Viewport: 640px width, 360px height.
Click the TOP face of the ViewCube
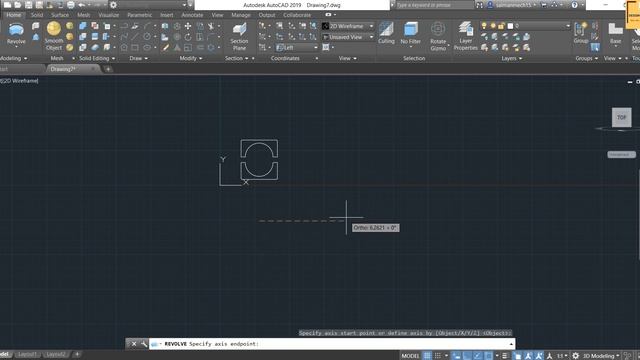coord(621,118)
